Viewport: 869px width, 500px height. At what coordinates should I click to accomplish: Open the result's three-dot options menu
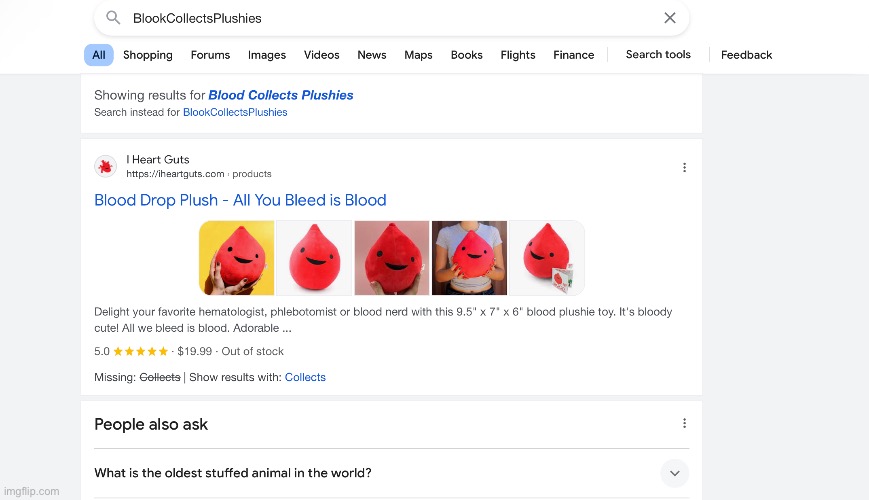tap(684, 167)
